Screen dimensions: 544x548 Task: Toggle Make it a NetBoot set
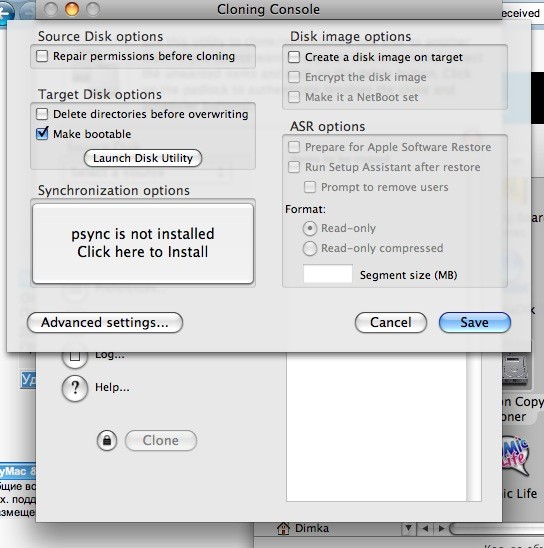(294, 97)
